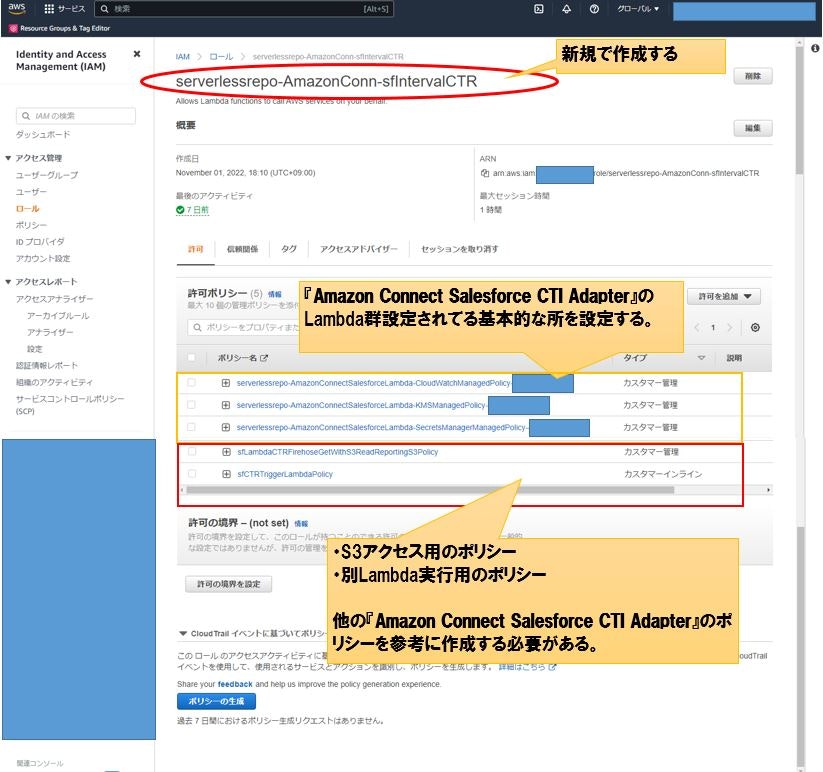Open the feedback link
823x772 pixels.
(x=235, y=684)
